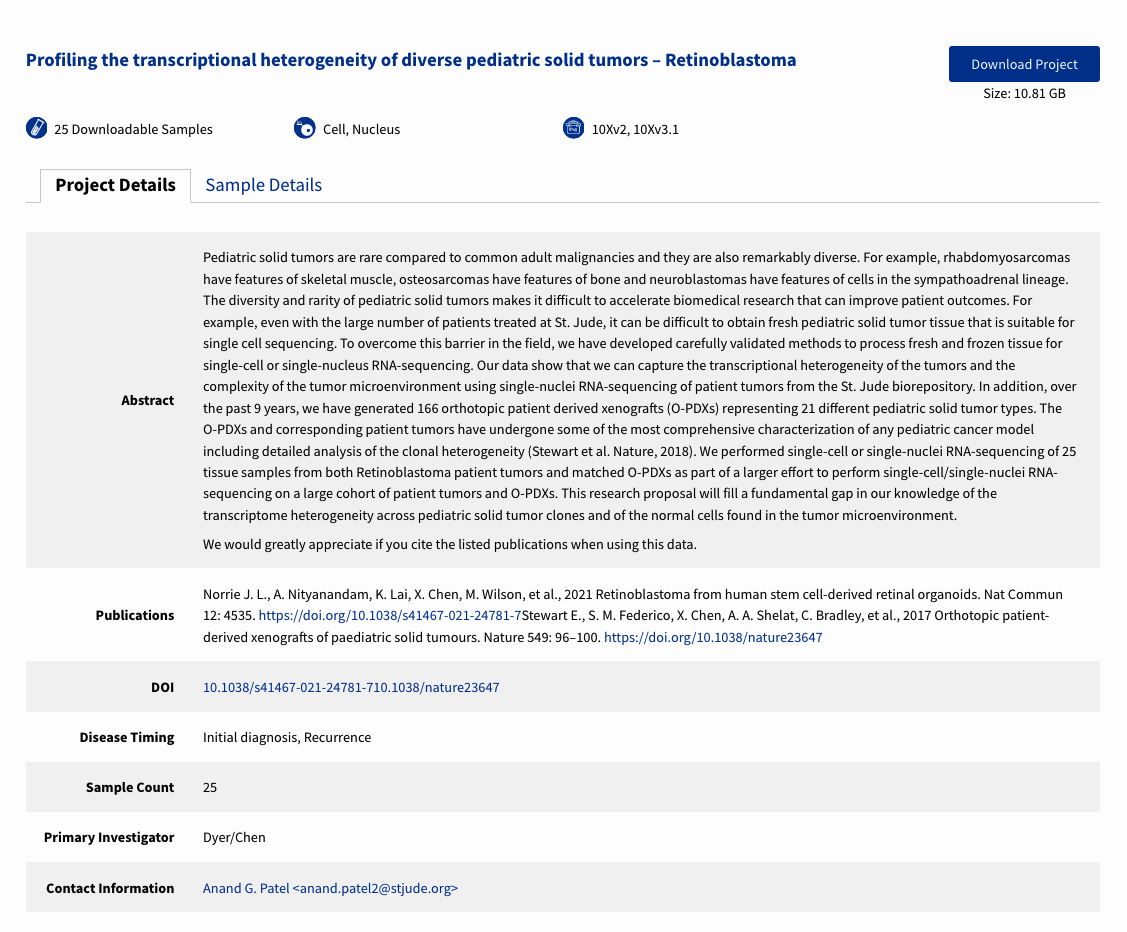The height and width of the screenshot is (932, 1127).
Task: Click the retinoblastoma project title heading
Action: click(x=410, y=59)
